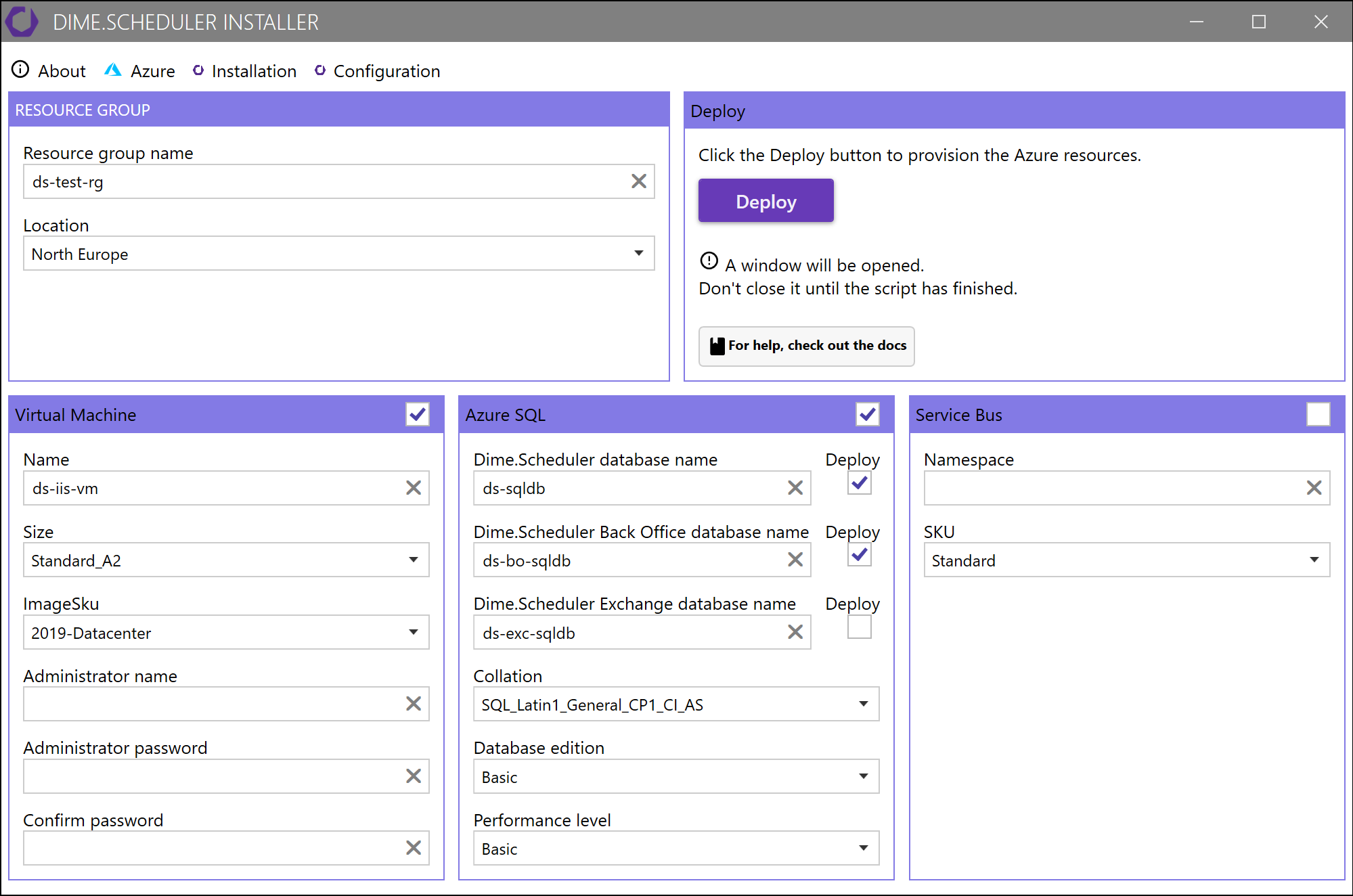
Task: Click the Deploy button
Action: (766, 200)
